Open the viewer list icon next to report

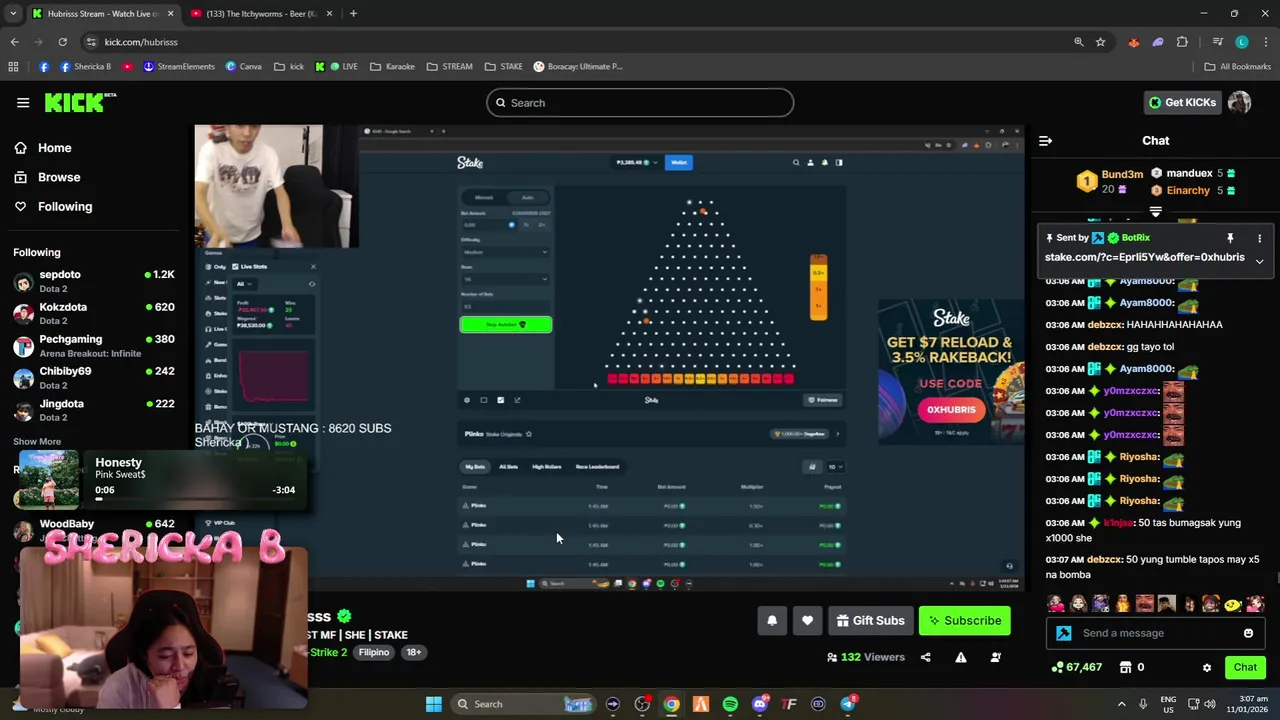pyautogui.click(x=995, y=657)
